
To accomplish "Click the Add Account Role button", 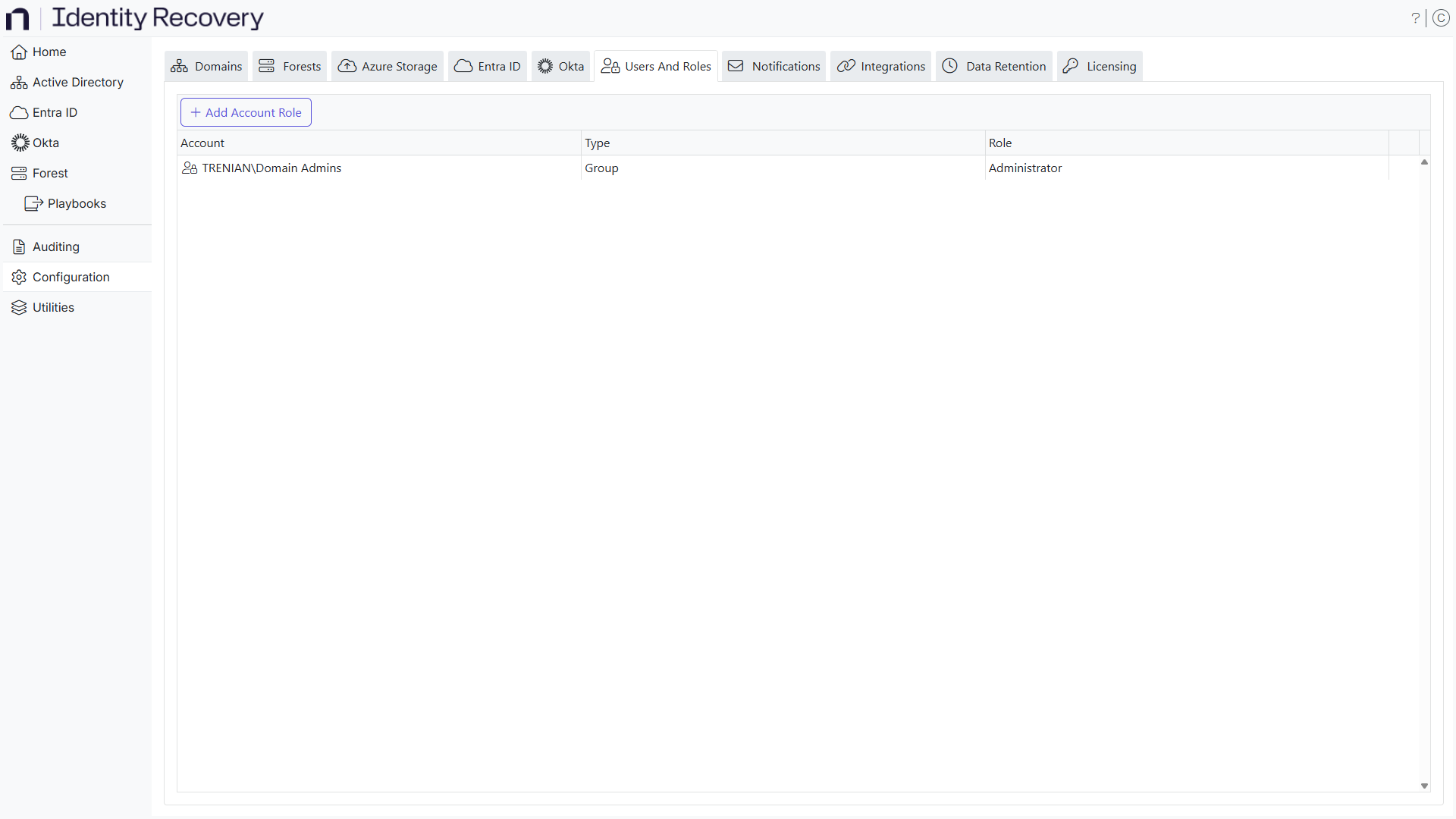I will coord(246,111).
